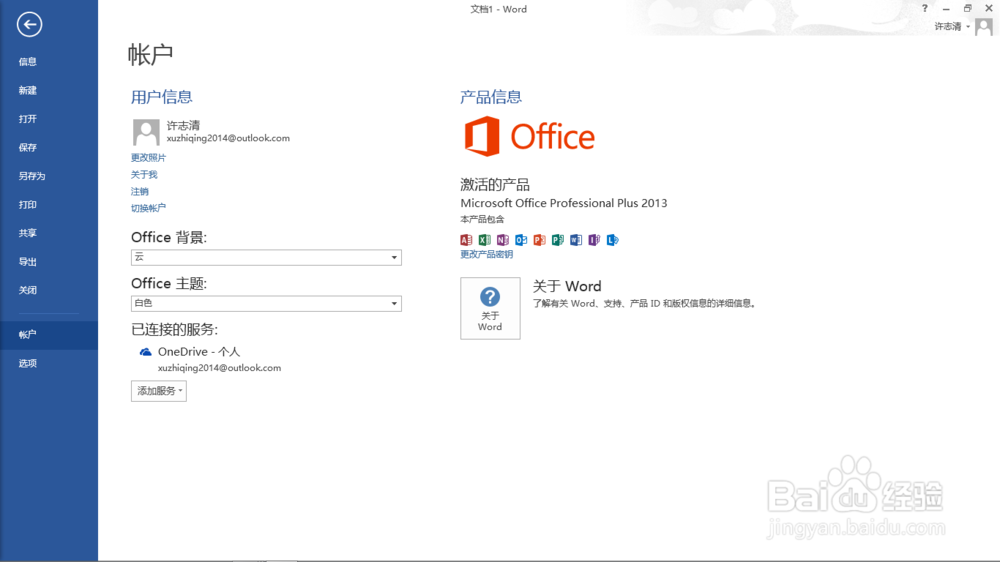Click the Publisher product icon

557,240
